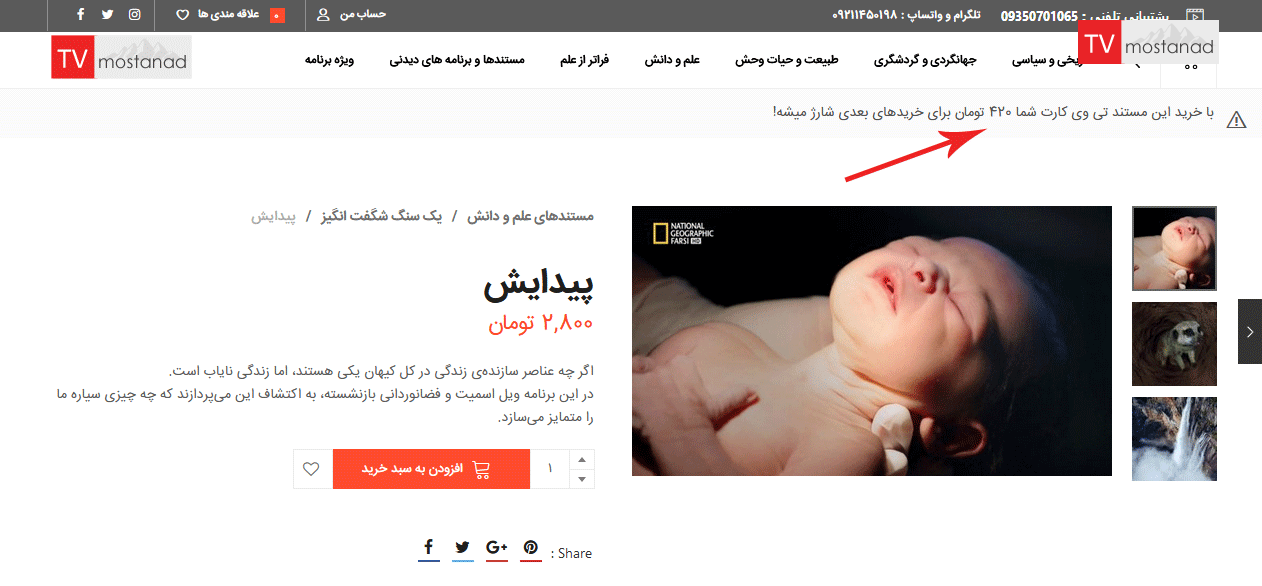Share on Pinterest icon
Screen dimensions: 1262x586
531,548
